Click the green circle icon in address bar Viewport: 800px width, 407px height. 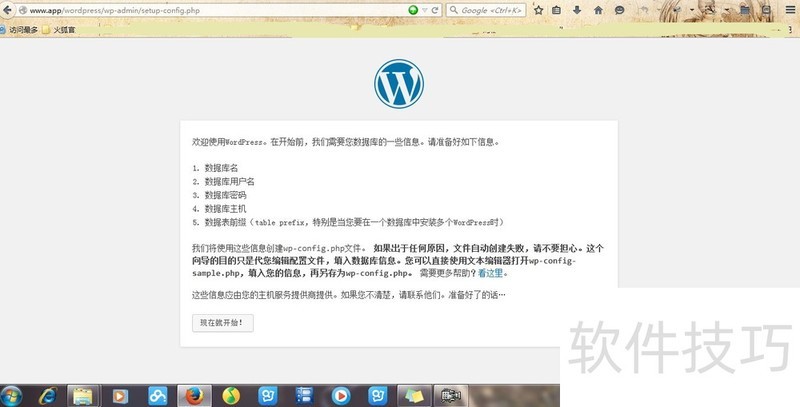[x=413, y=10]
